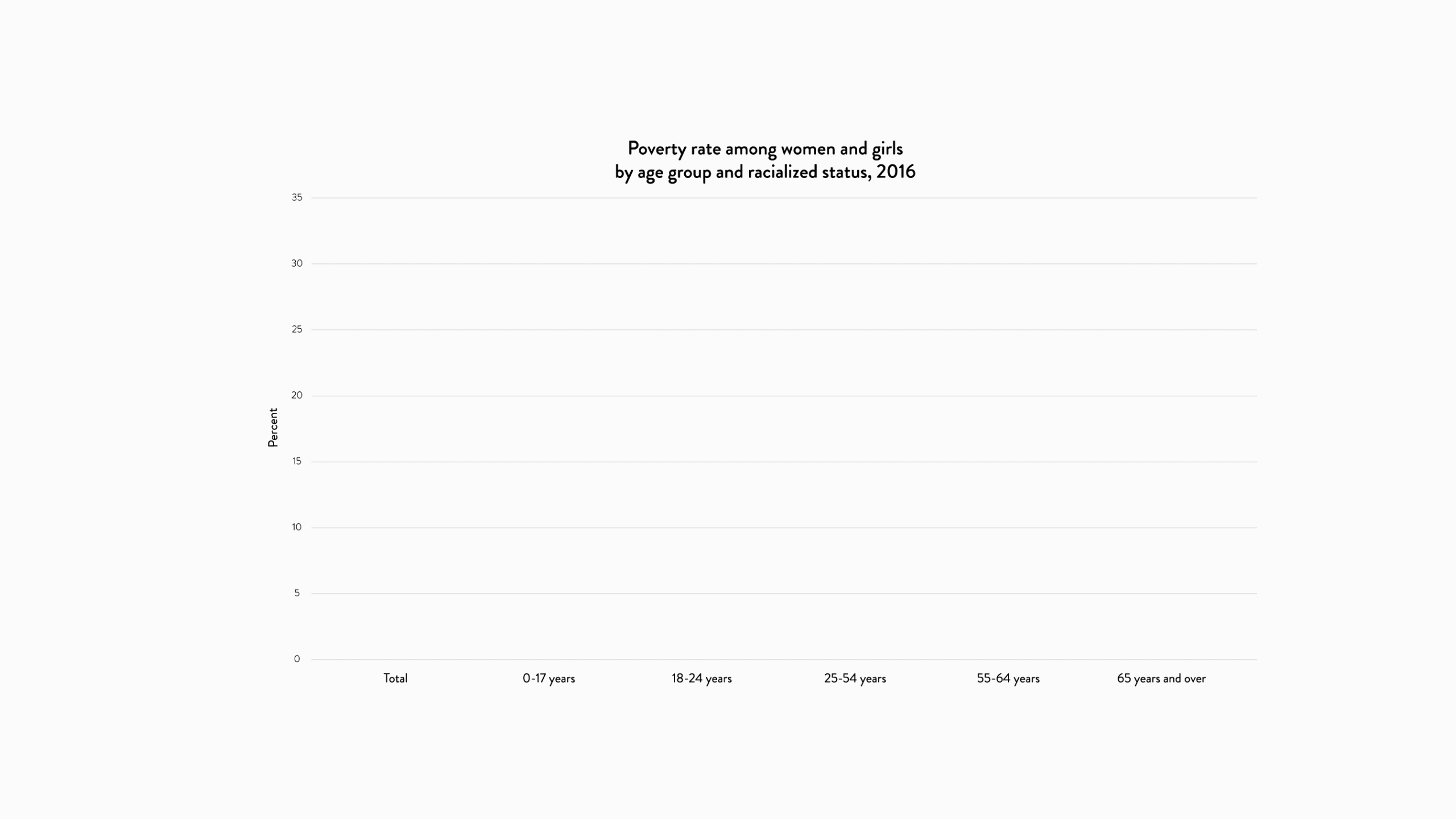Viewport: 1456px width, 819px height.
Task: Select the 15 y-axis tick value
Action: (297, 461)
